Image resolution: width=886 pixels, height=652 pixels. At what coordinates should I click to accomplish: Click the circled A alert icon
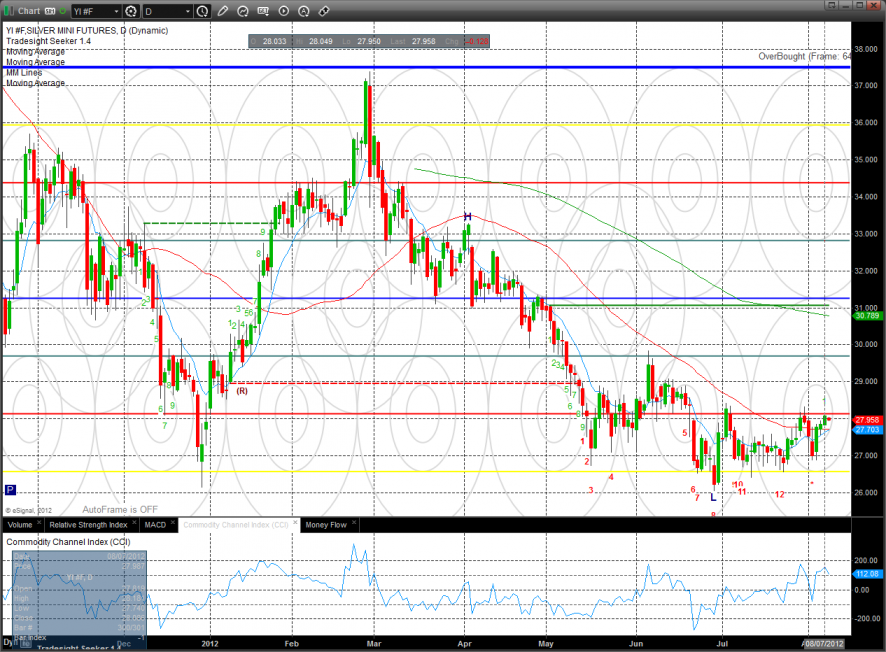(303, 12)
